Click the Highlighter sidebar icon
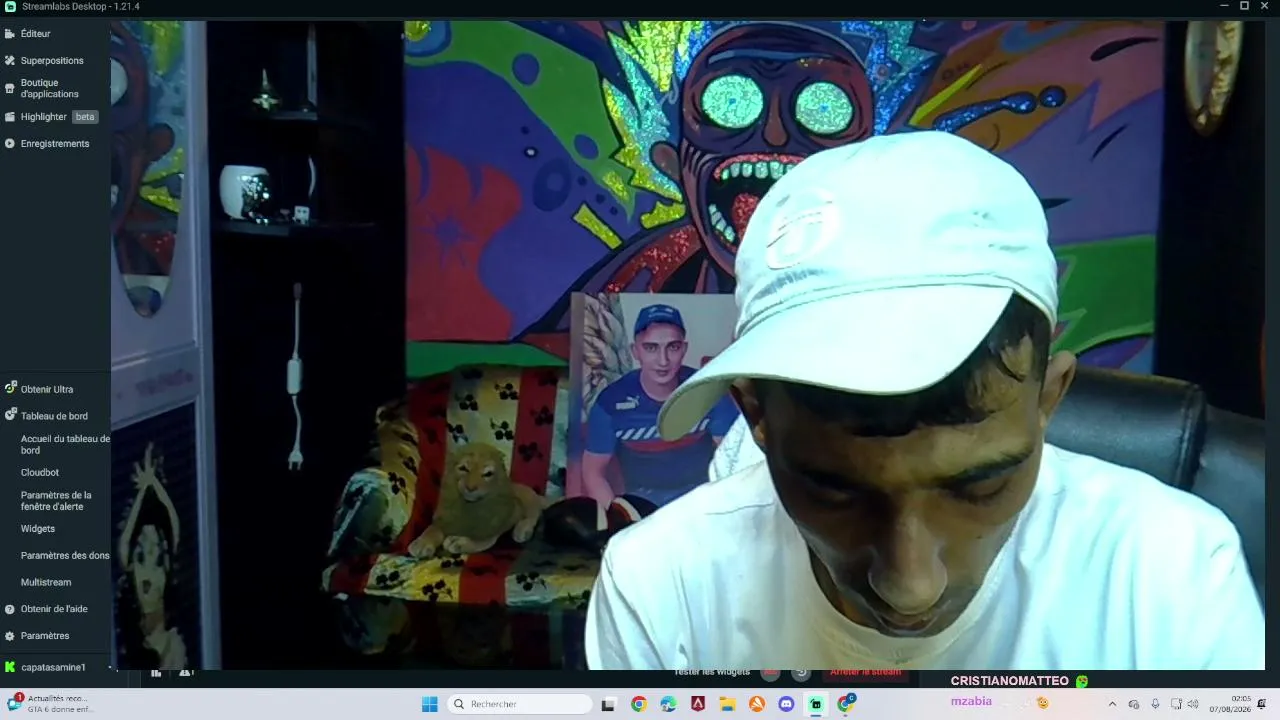1280x720 pixels. pyautogui.click(x=10, y=117)
